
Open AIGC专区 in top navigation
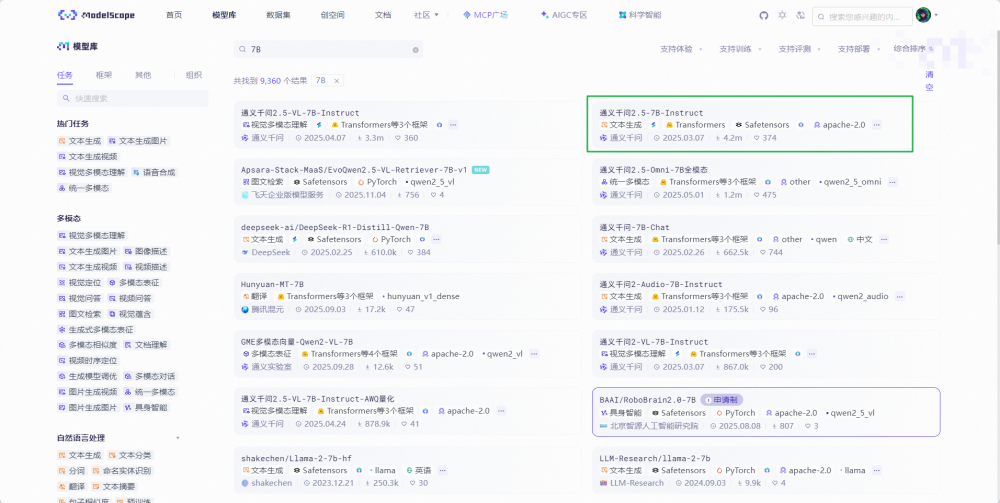click(x=563, y=15)
